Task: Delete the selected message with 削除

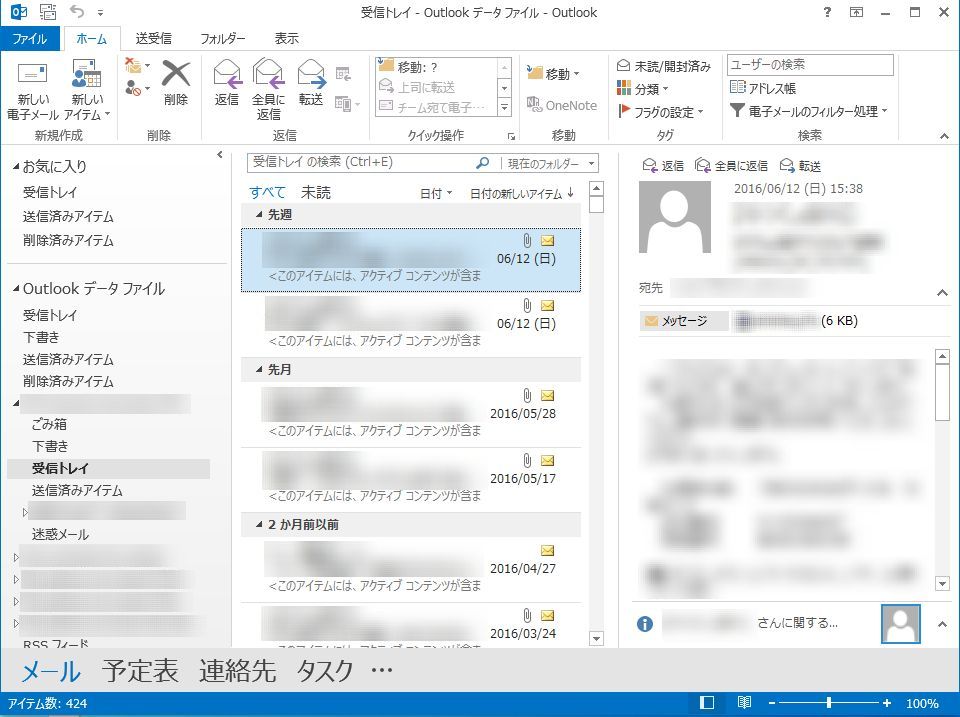Action: [176, 83]
